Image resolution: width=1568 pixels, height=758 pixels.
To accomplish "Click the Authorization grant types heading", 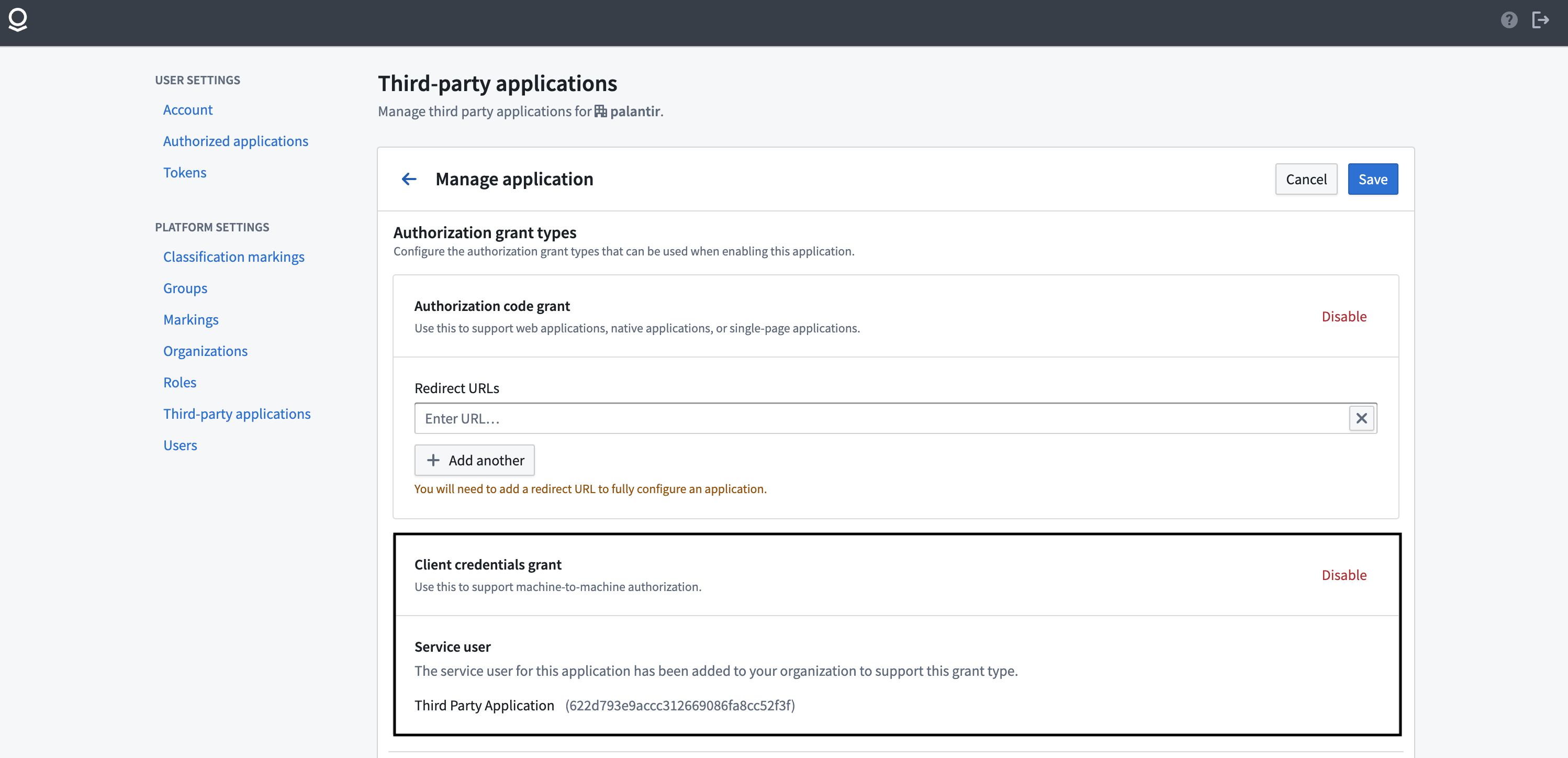I will [x=485, y=232].
